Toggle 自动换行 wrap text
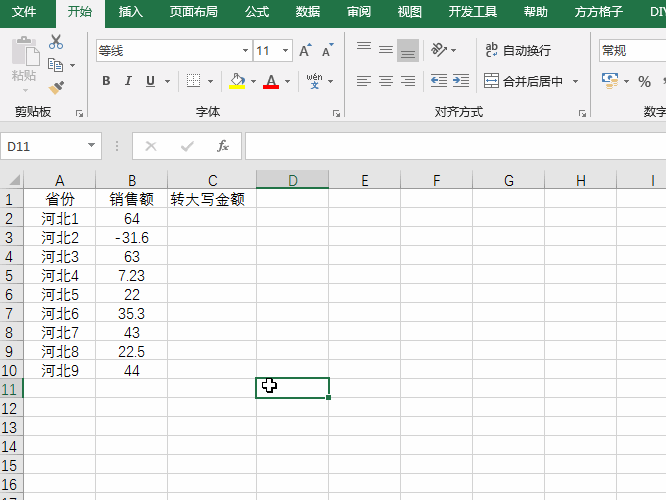The width and height of the screenshot is (666, 500). (x=518, y=51)
